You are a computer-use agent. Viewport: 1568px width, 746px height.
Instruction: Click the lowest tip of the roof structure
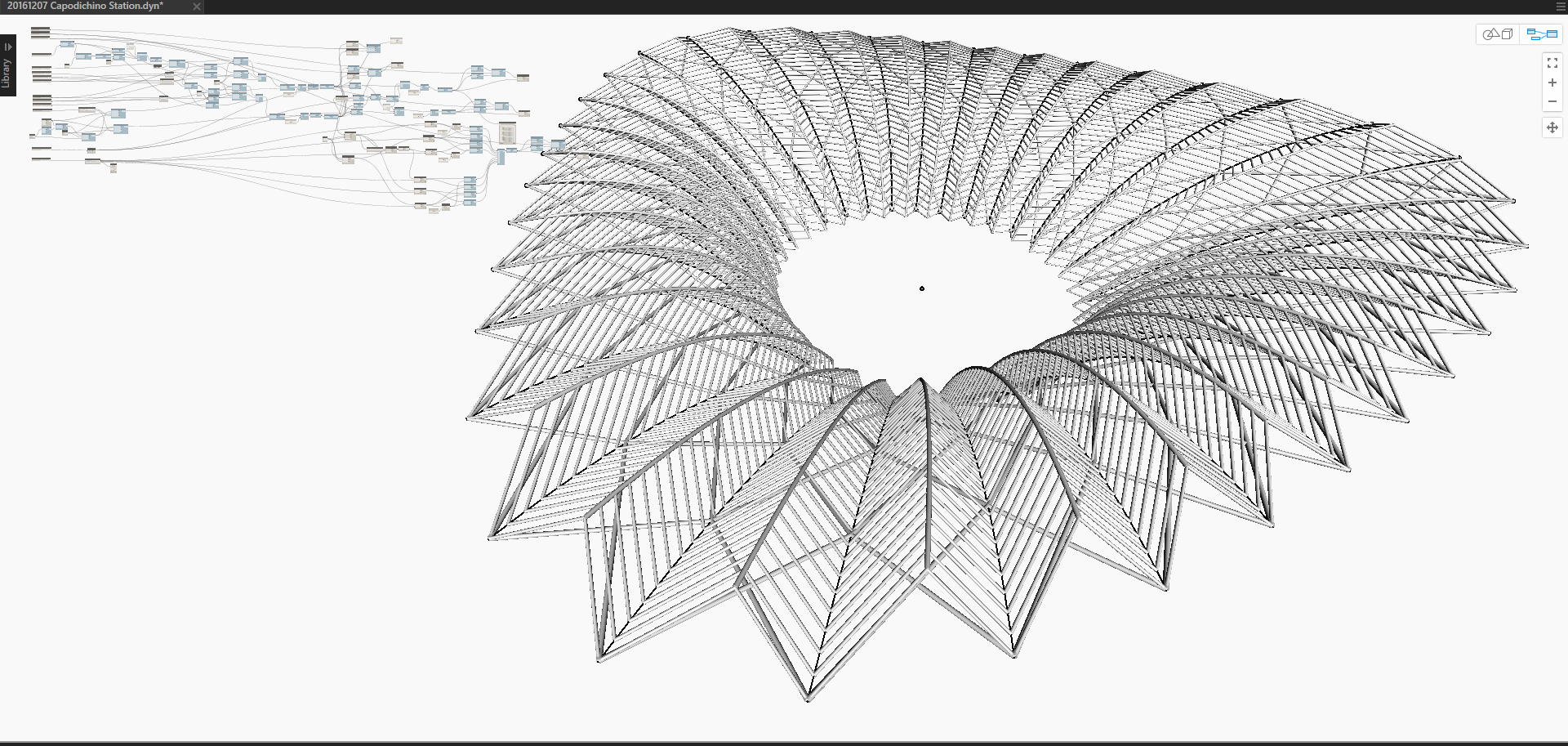tap(808, 699)
